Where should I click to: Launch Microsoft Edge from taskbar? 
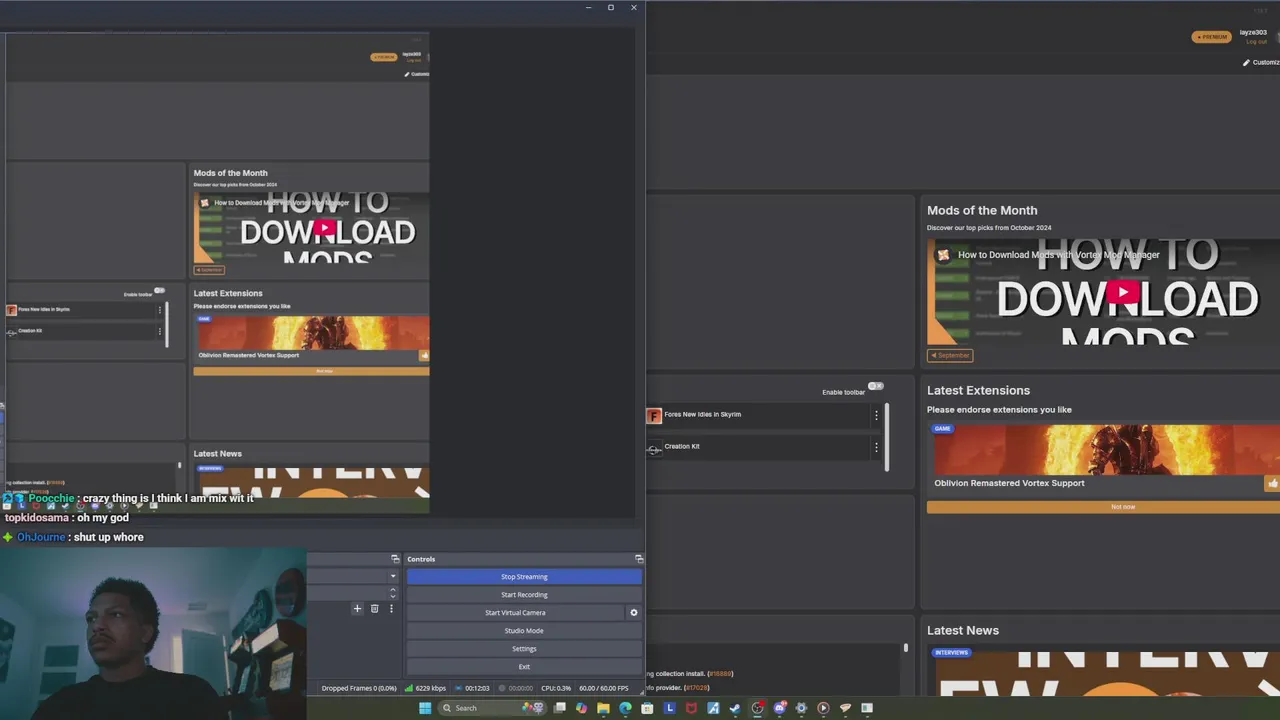pos(625,708)
